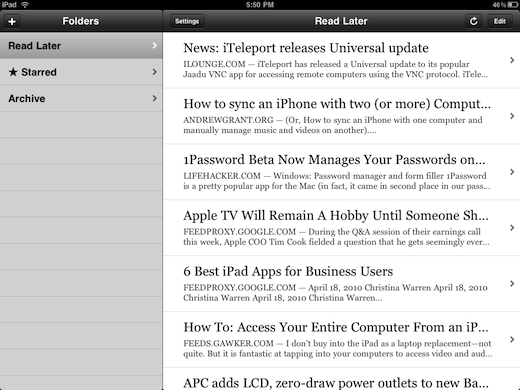The width and height of the screenshot is (520, 390).
Task: Tap the Edit button
Action: coord(500,21)
